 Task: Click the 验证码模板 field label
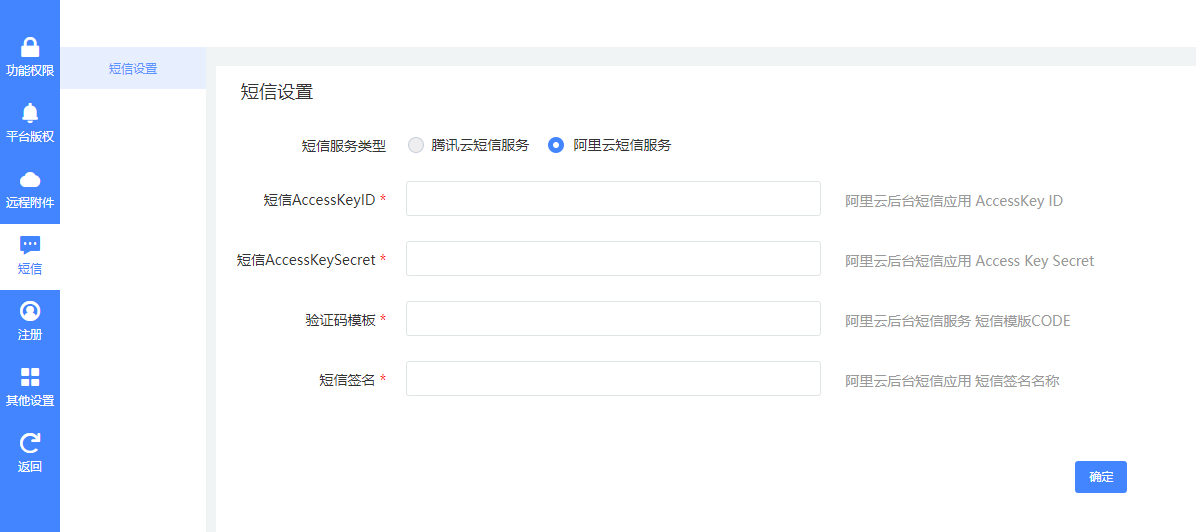click(339, 320)
